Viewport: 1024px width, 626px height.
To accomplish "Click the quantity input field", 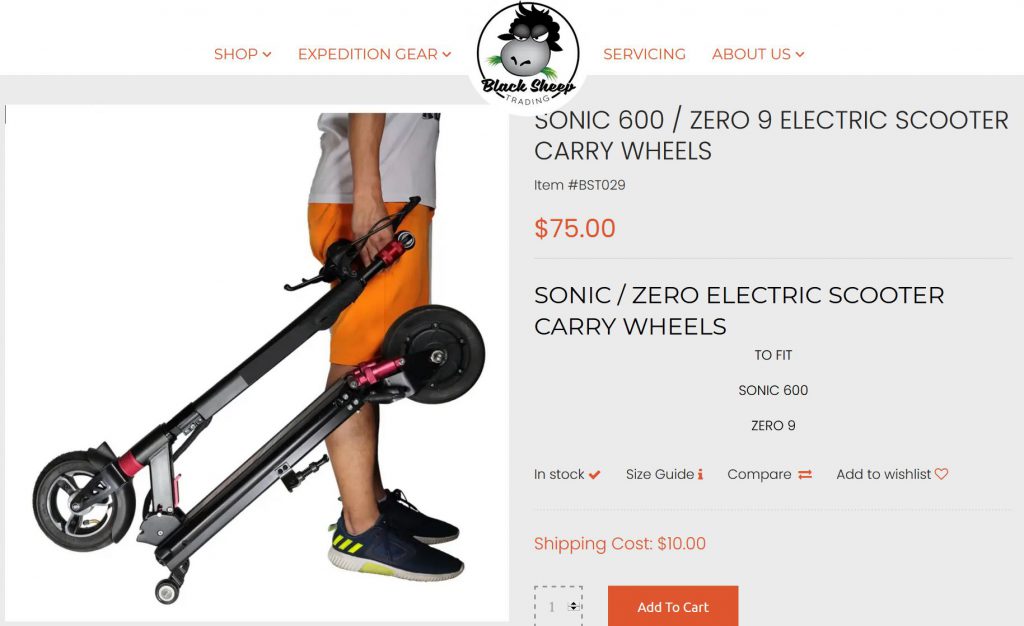I will click(558, 606).
